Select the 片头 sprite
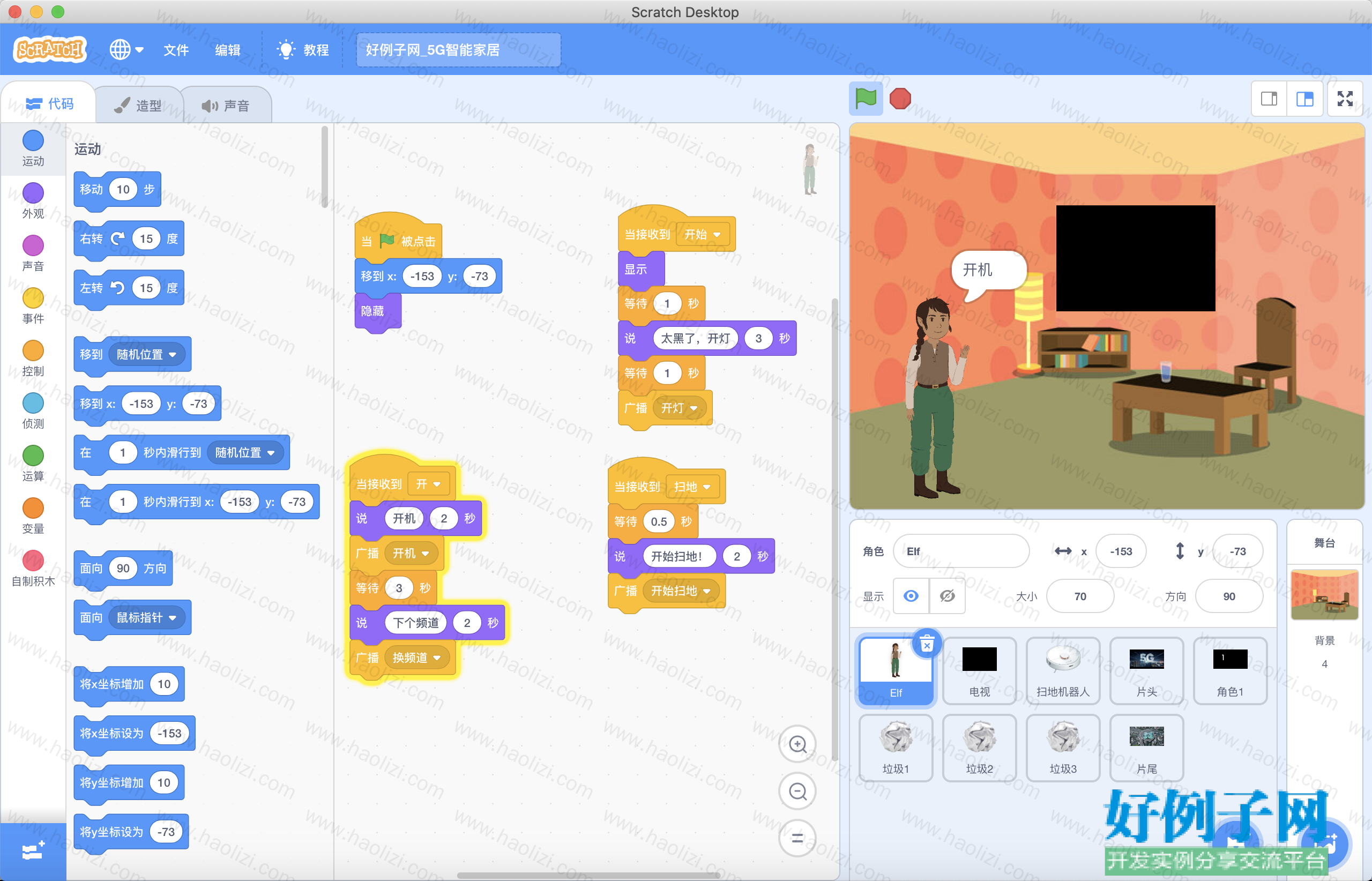 click(x=1146, y=670)
